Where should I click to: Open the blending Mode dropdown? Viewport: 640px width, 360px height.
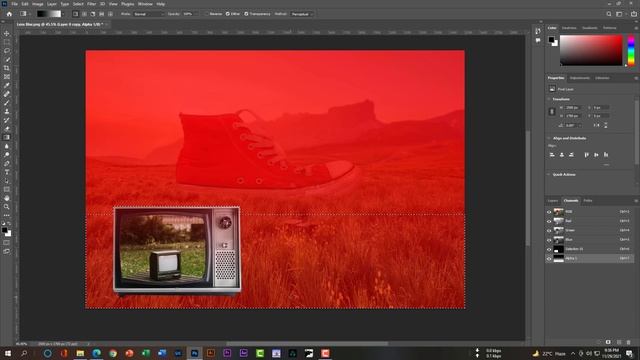click(x=149, y=14)
